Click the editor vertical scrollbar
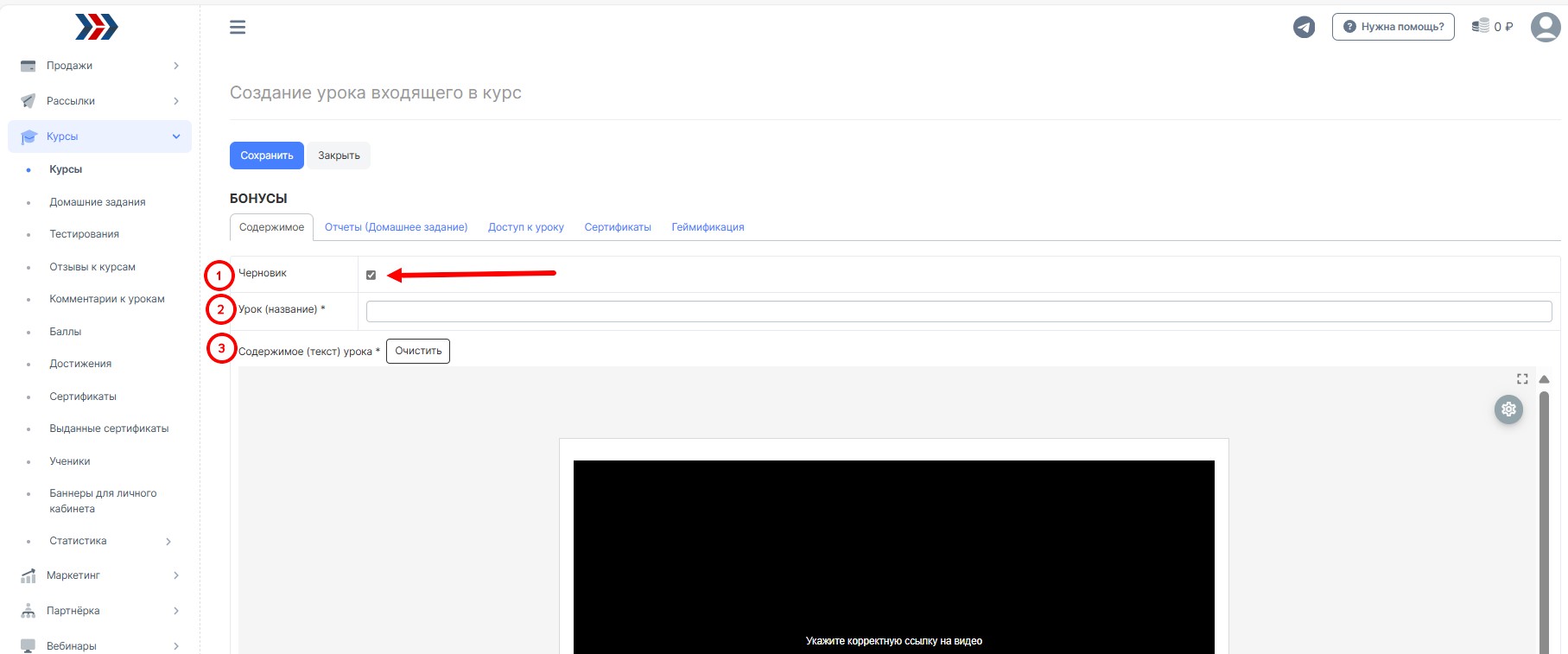The height and width of the screenshot is (654, 1568). (1544, 521)
